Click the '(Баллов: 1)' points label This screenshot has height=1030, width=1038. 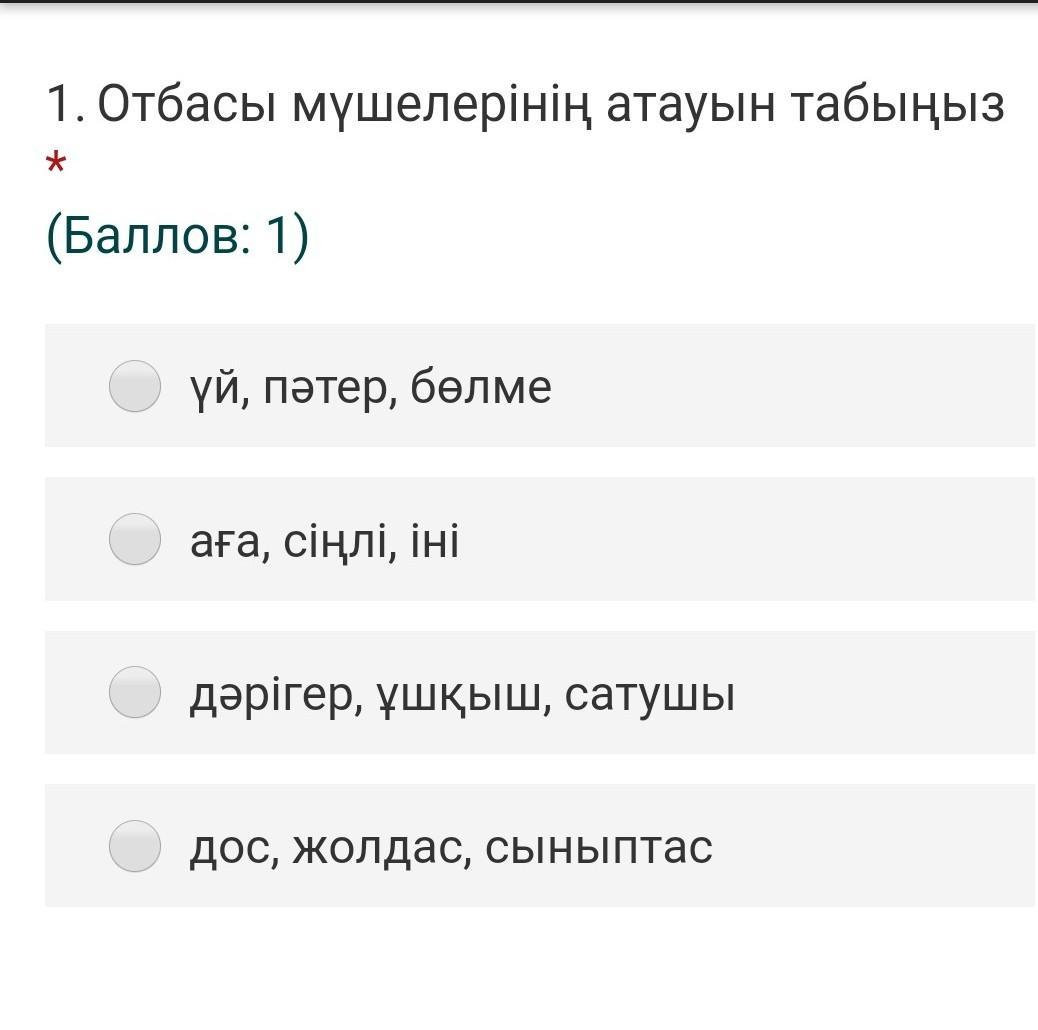(x=178, y=237)
